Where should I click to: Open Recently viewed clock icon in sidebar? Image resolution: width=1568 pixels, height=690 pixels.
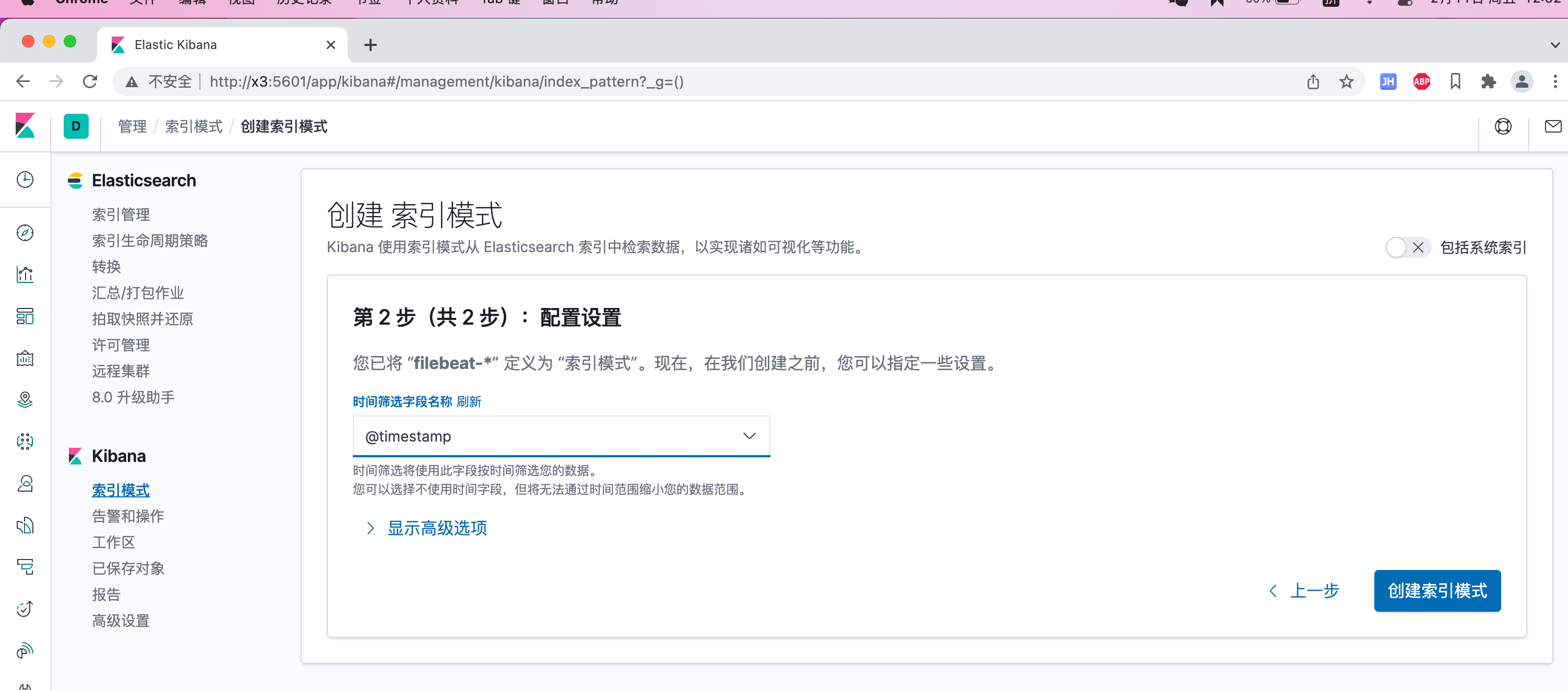tap(25, 180)
